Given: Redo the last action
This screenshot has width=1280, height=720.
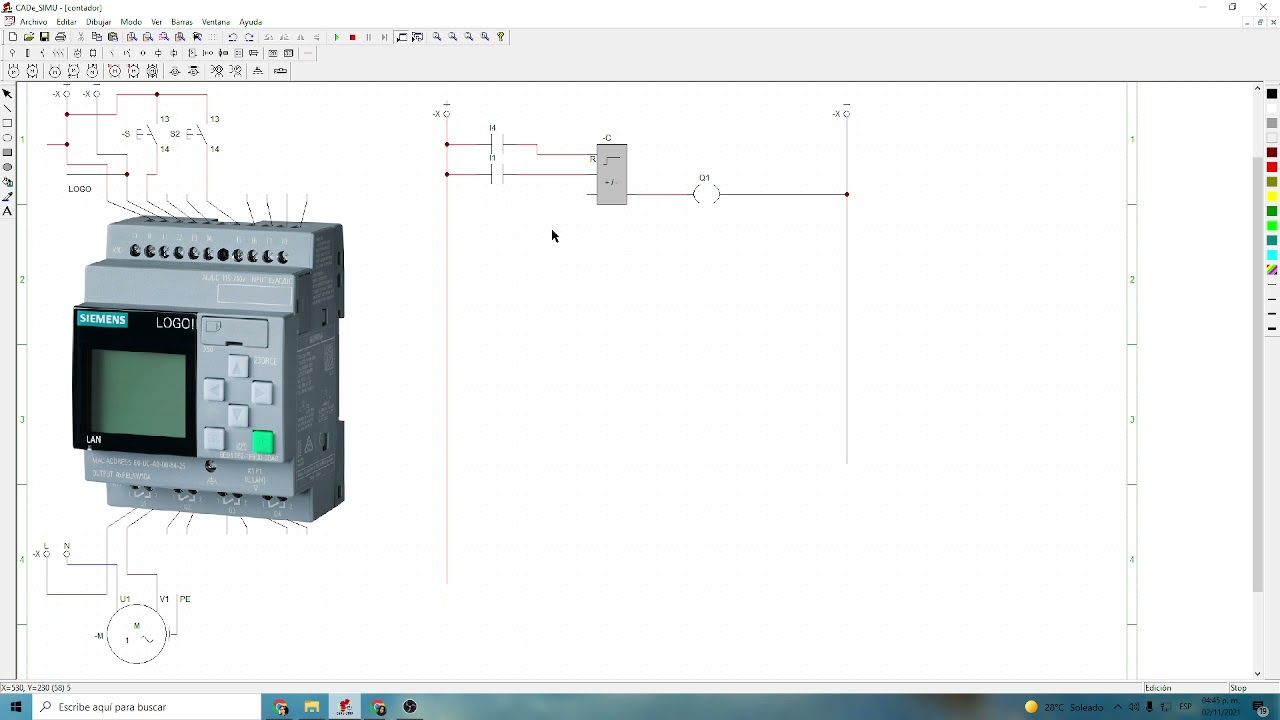Looking at the screenshot, I should 248,37.
